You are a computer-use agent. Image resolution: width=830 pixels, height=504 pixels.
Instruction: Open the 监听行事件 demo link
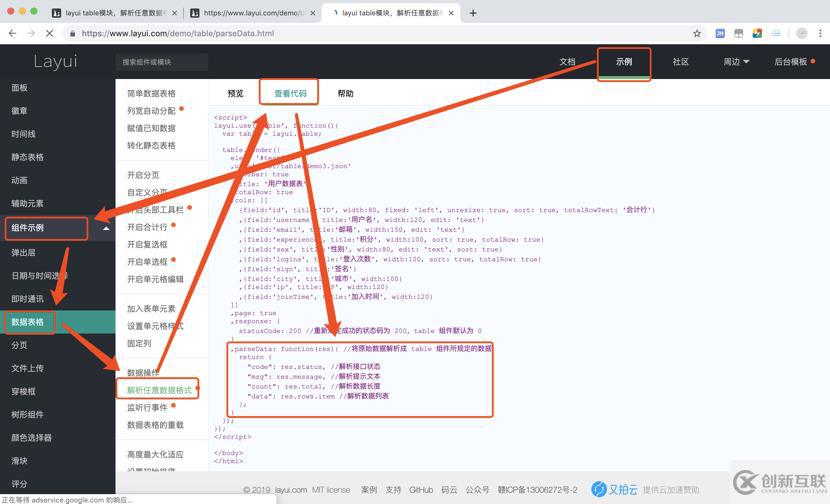147,408
